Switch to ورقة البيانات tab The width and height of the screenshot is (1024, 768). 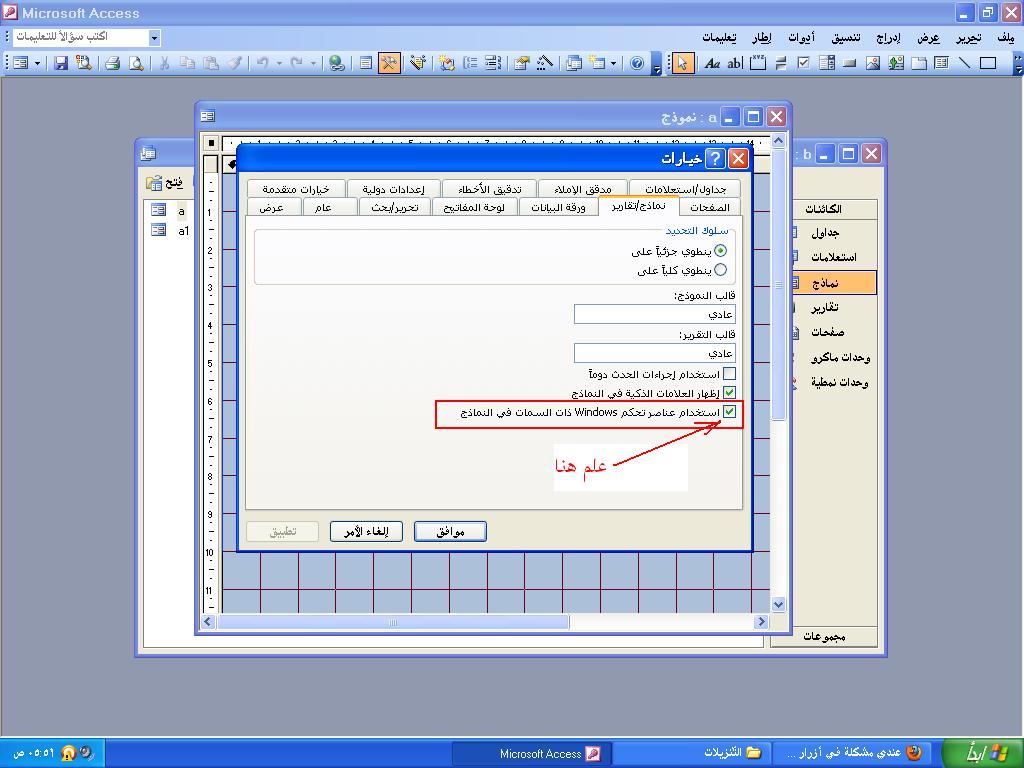(x=558, y=207)
